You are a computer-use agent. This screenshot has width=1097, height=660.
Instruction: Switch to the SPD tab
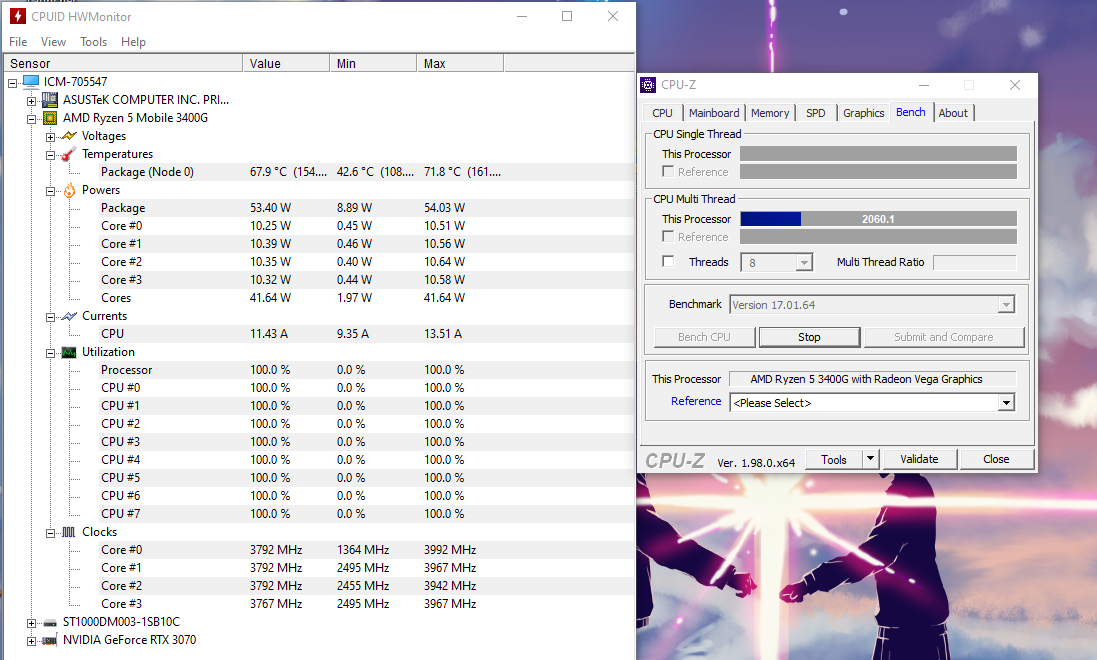[816, 113]
